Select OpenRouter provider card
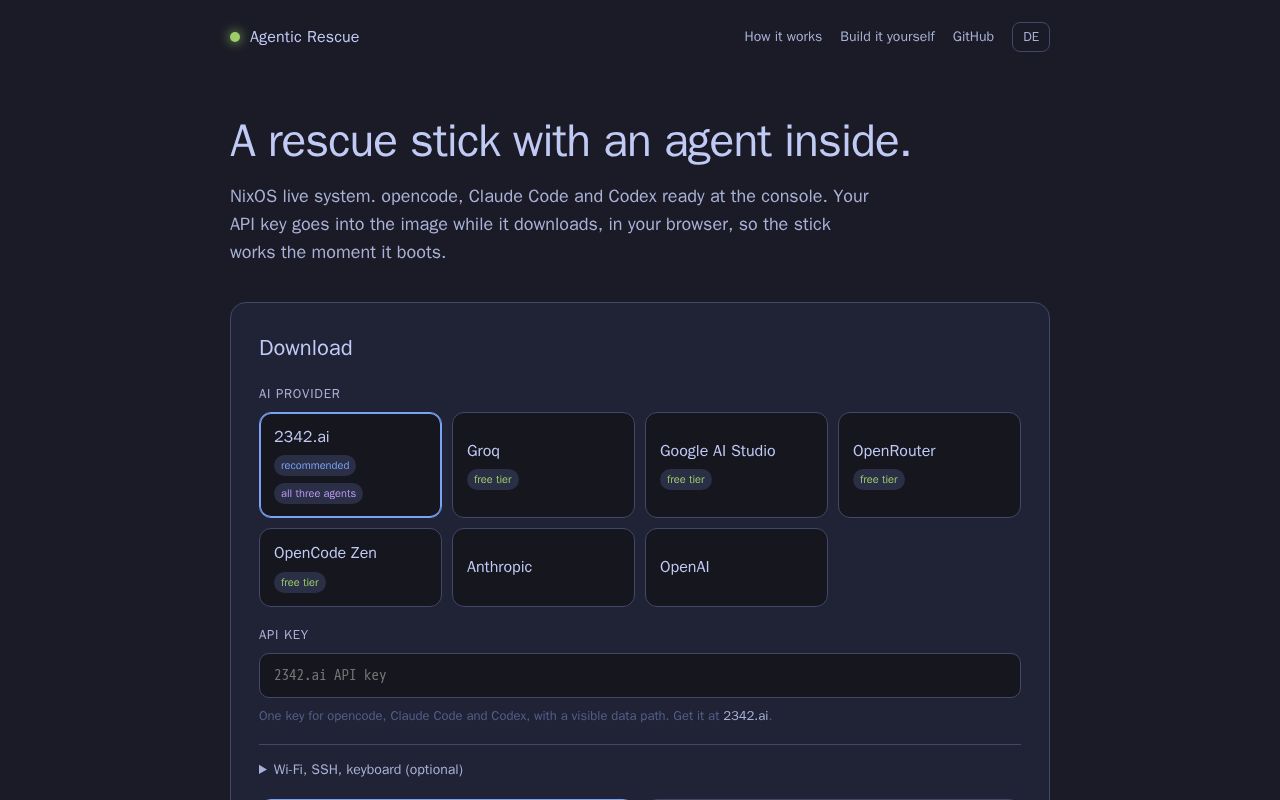The image size is (1280, 800). pos(929,465)
